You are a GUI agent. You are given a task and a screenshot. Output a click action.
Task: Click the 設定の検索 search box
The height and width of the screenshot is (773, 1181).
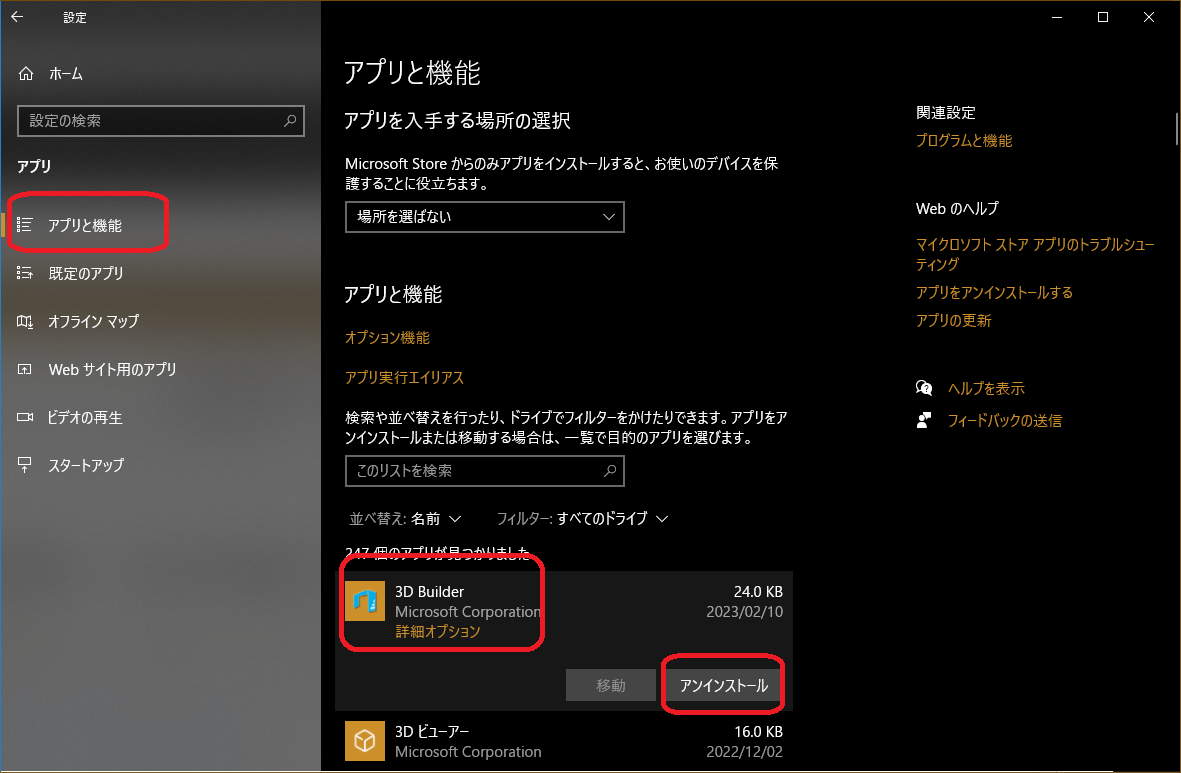click(x=160, y=121)
